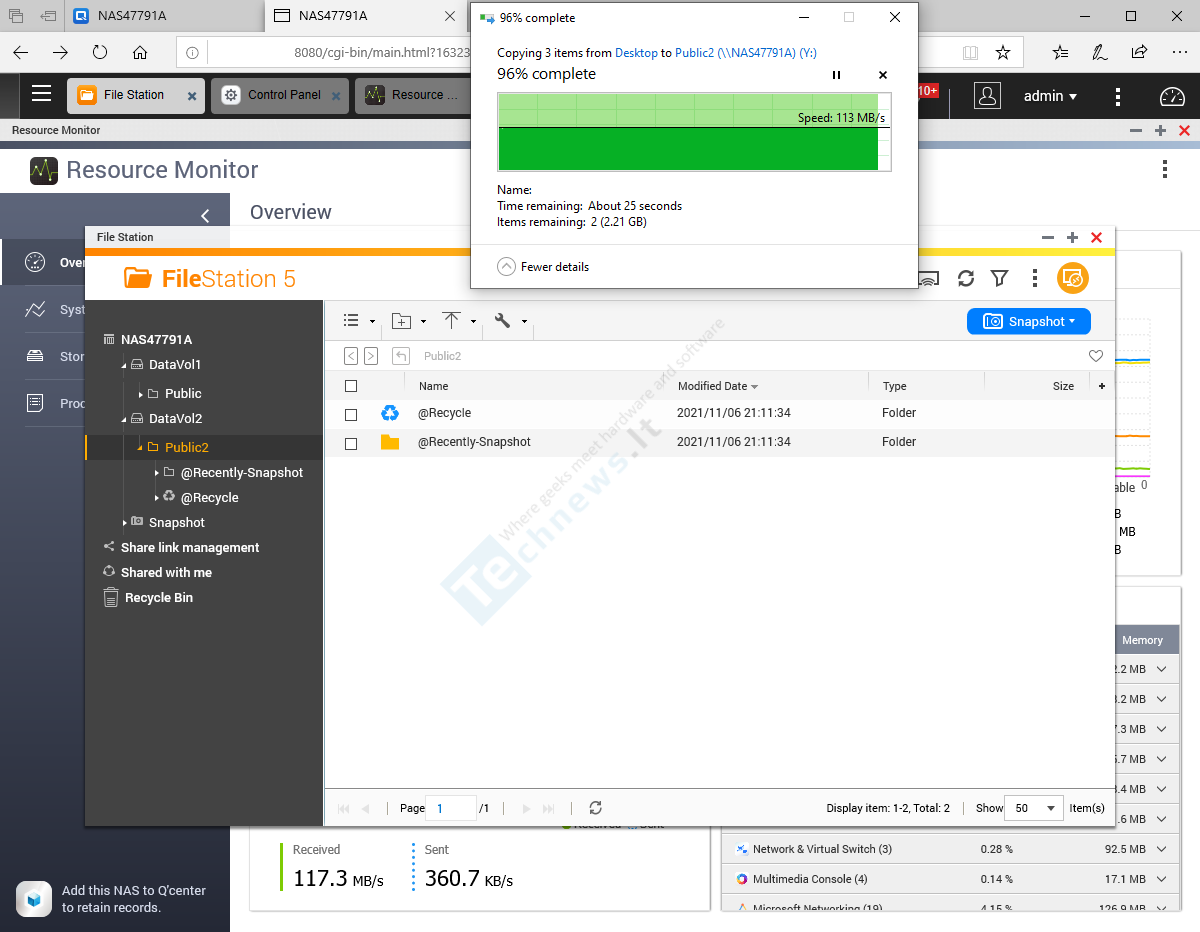Add this page to browser favorites
The image size is (1200, 932).
(x=1002, y=53)
